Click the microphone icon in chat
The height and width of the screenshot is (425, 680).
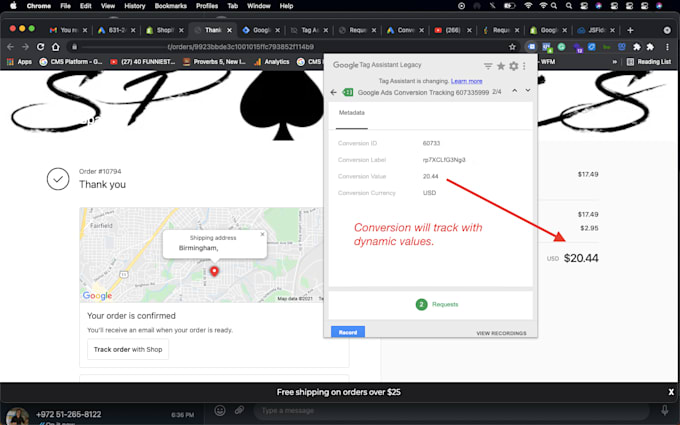664,410
